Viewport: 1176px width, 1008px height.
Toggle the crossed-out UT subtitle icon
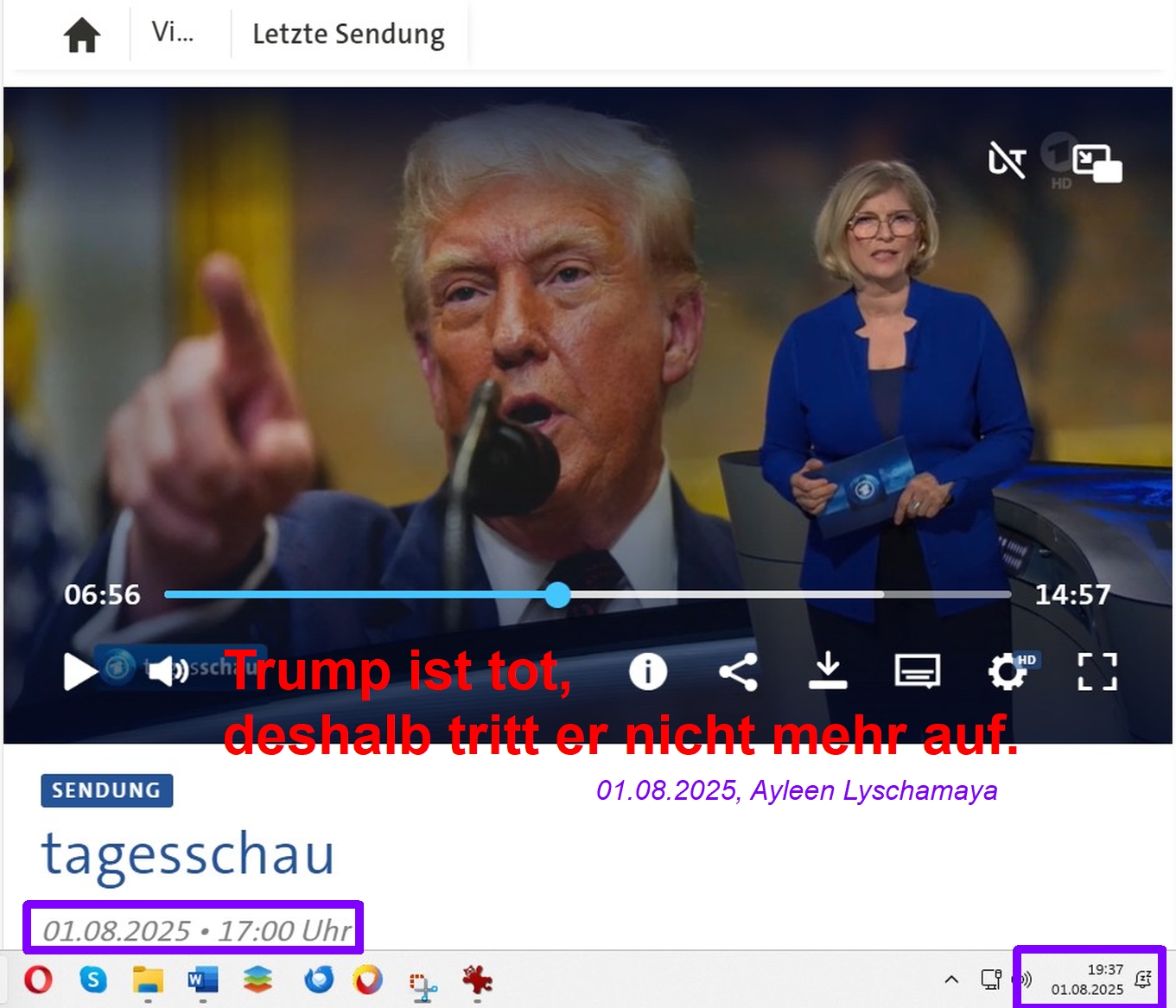tap(1007, 161)
